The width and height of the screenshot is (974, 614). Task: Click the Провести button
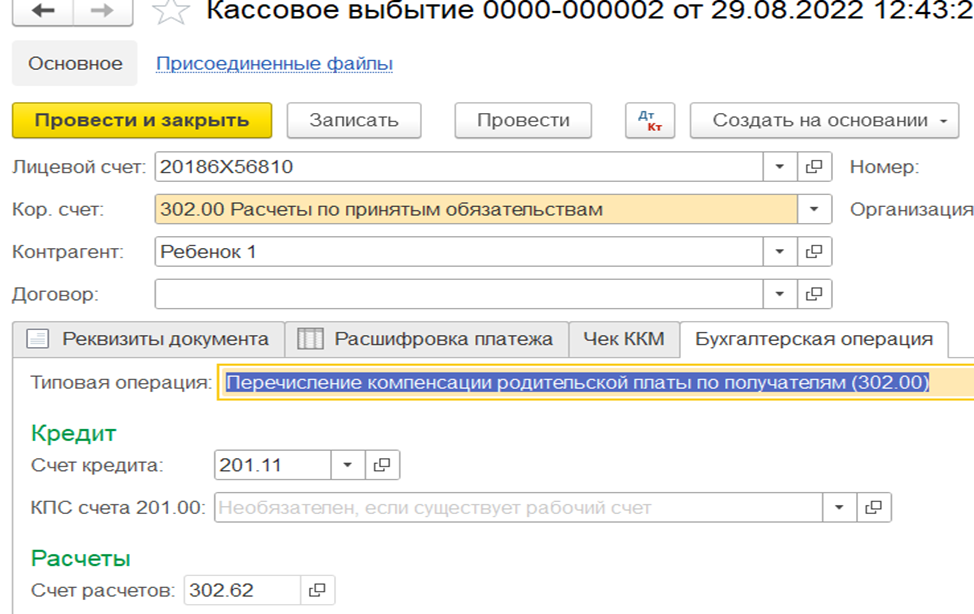point(523,121)
